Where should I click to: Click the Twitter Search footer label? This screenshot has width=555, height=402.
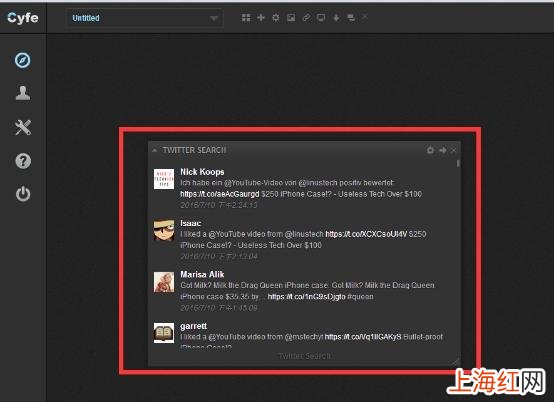(304, 356)
